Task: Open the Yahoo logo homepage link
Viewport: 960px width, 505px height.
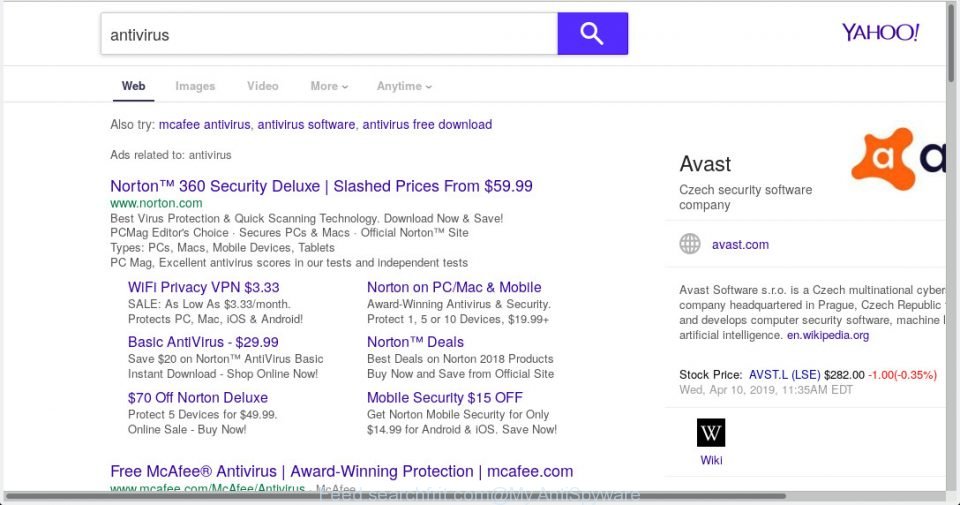Action: 880,32
